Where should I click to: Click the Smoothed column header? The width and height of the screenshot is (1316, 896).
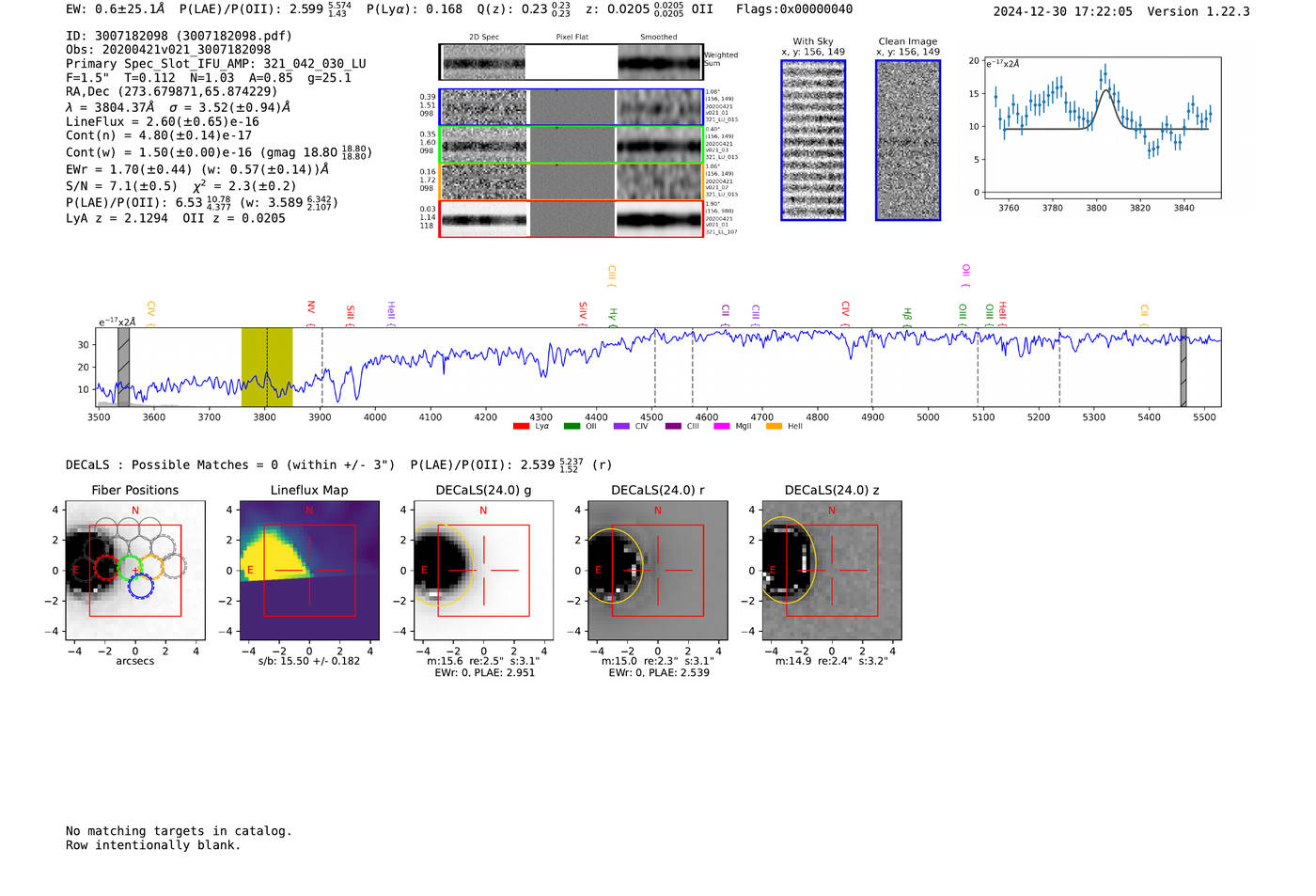click(658, 38)
